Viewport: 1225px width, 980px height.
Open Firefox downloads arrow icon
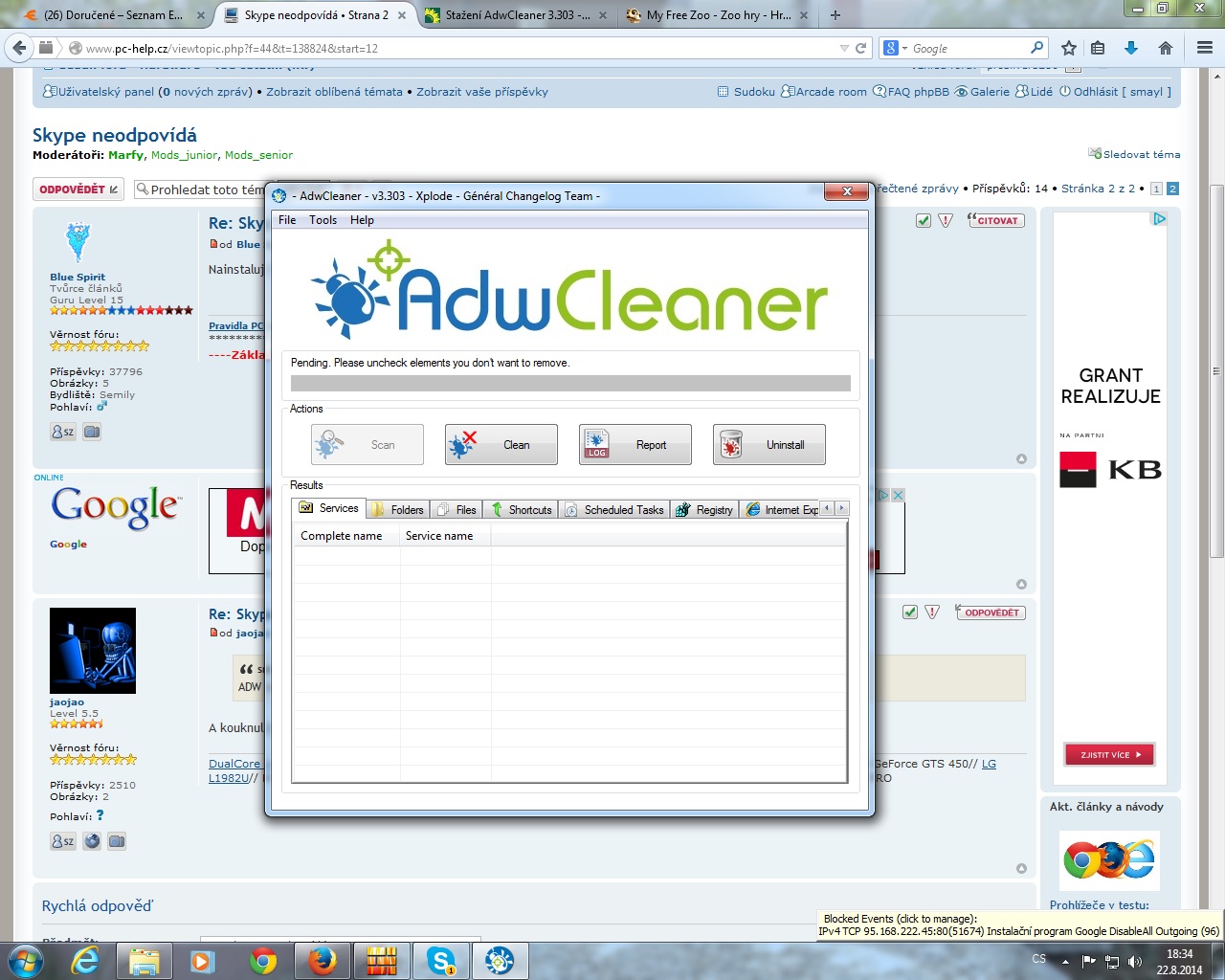tap(1131, 48)
